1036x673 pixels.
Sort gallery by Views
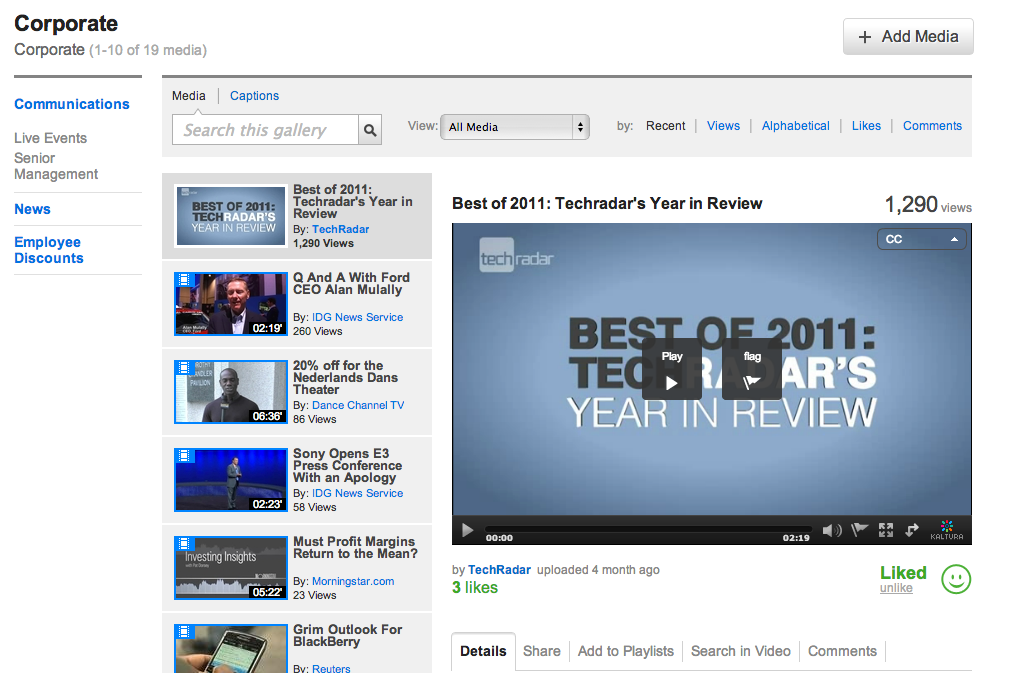723,126
